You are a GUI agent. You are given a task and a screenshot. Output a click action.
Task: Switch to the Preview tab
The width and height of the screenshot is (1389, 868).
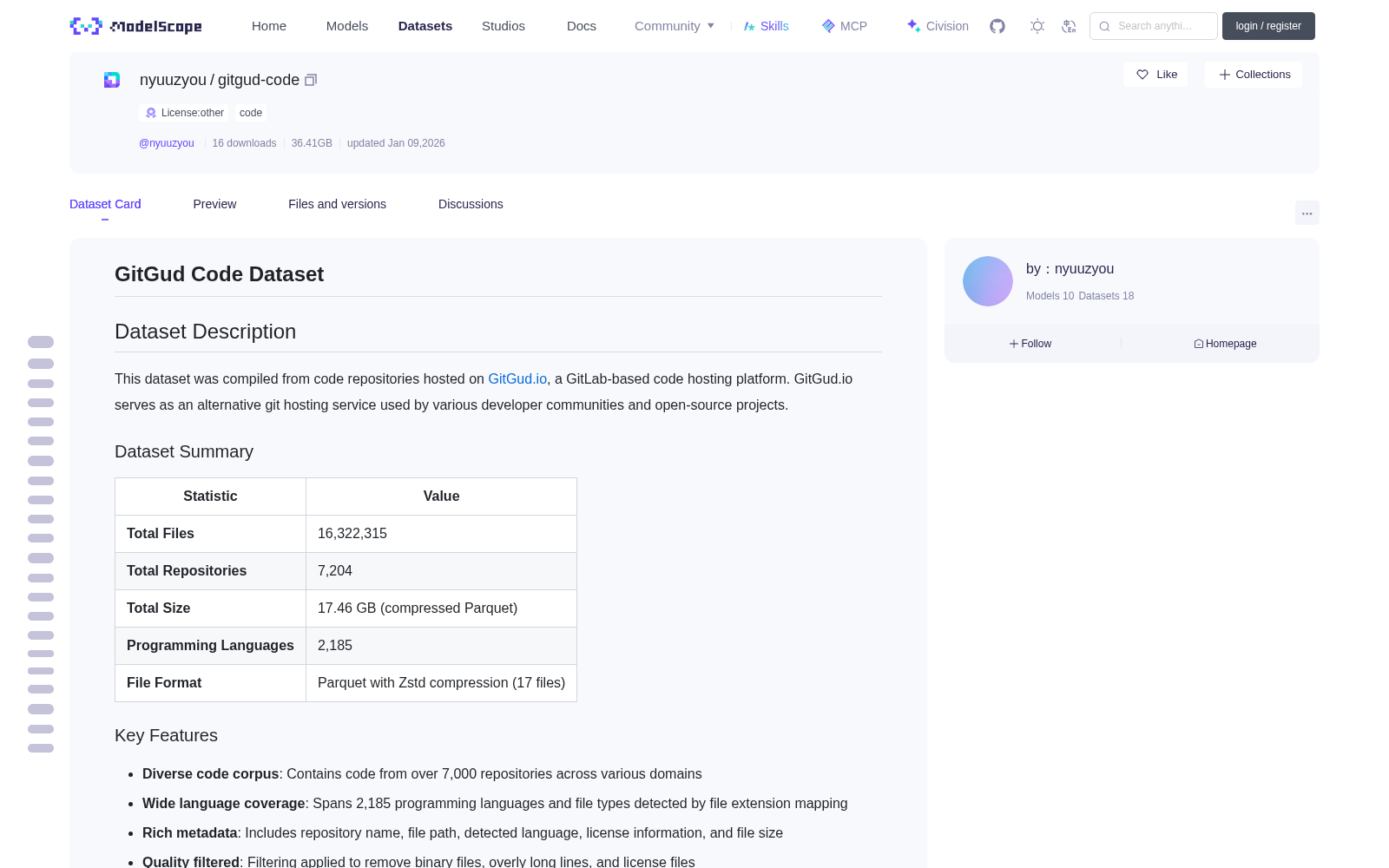coord(214,204)
